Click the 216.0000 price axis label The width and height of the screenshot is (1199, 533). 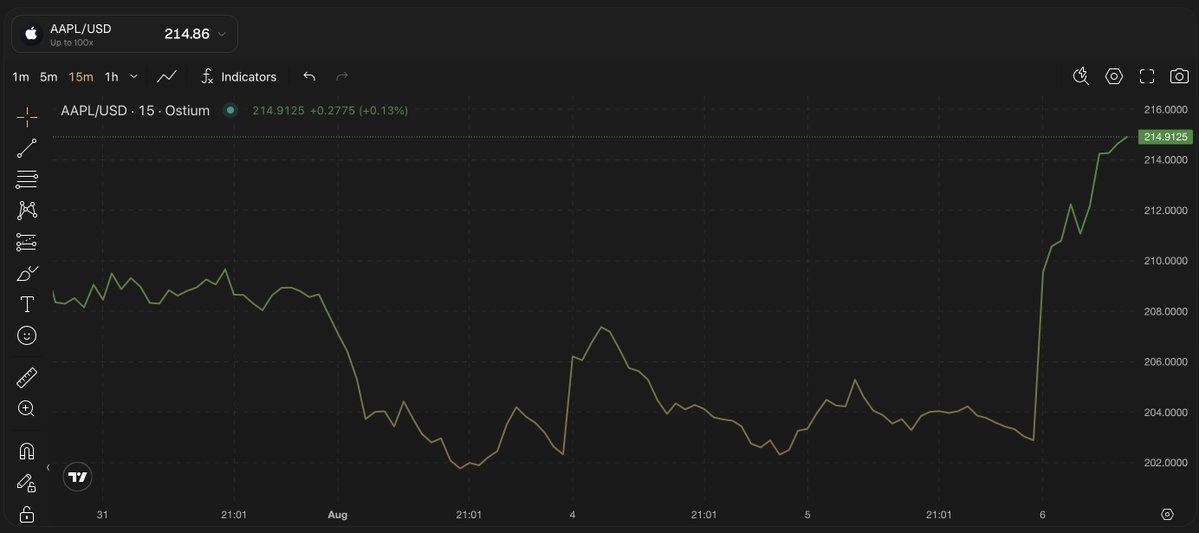pyautogui.click(x=1165, y=110)
